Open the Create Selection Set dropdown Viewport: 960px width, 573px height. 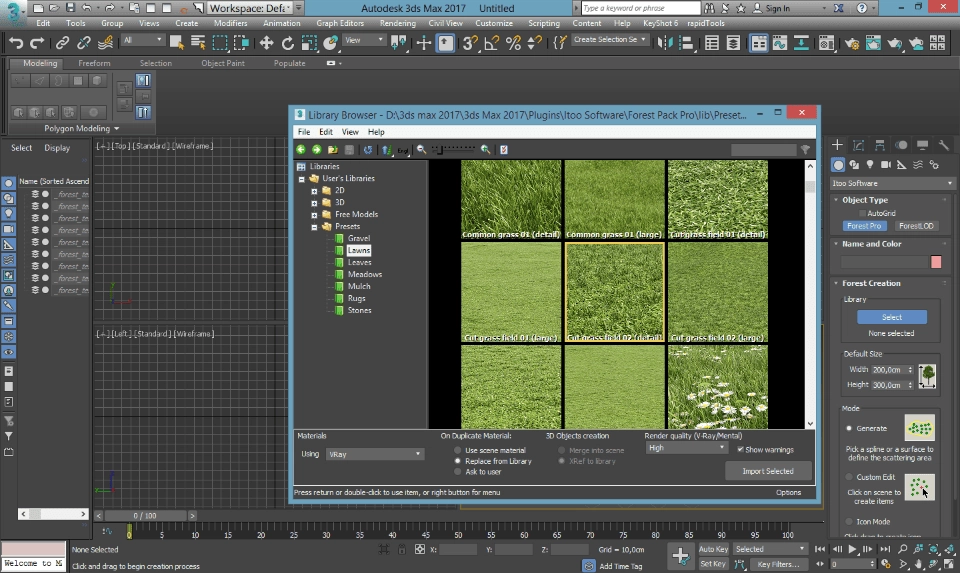609,39
